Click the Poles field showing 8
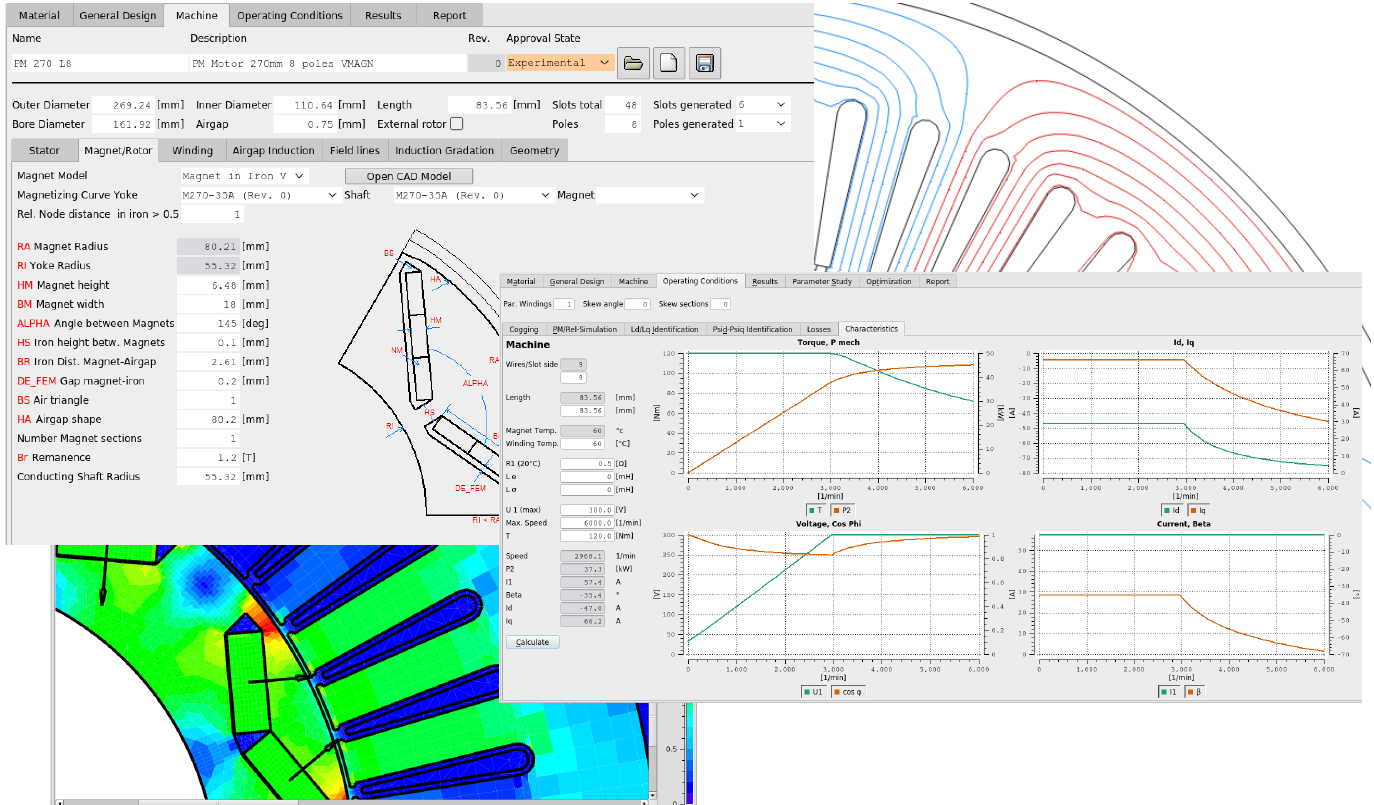Image resolution: width=1374 pixels, height=805 pixels. (x=625, y=124)
